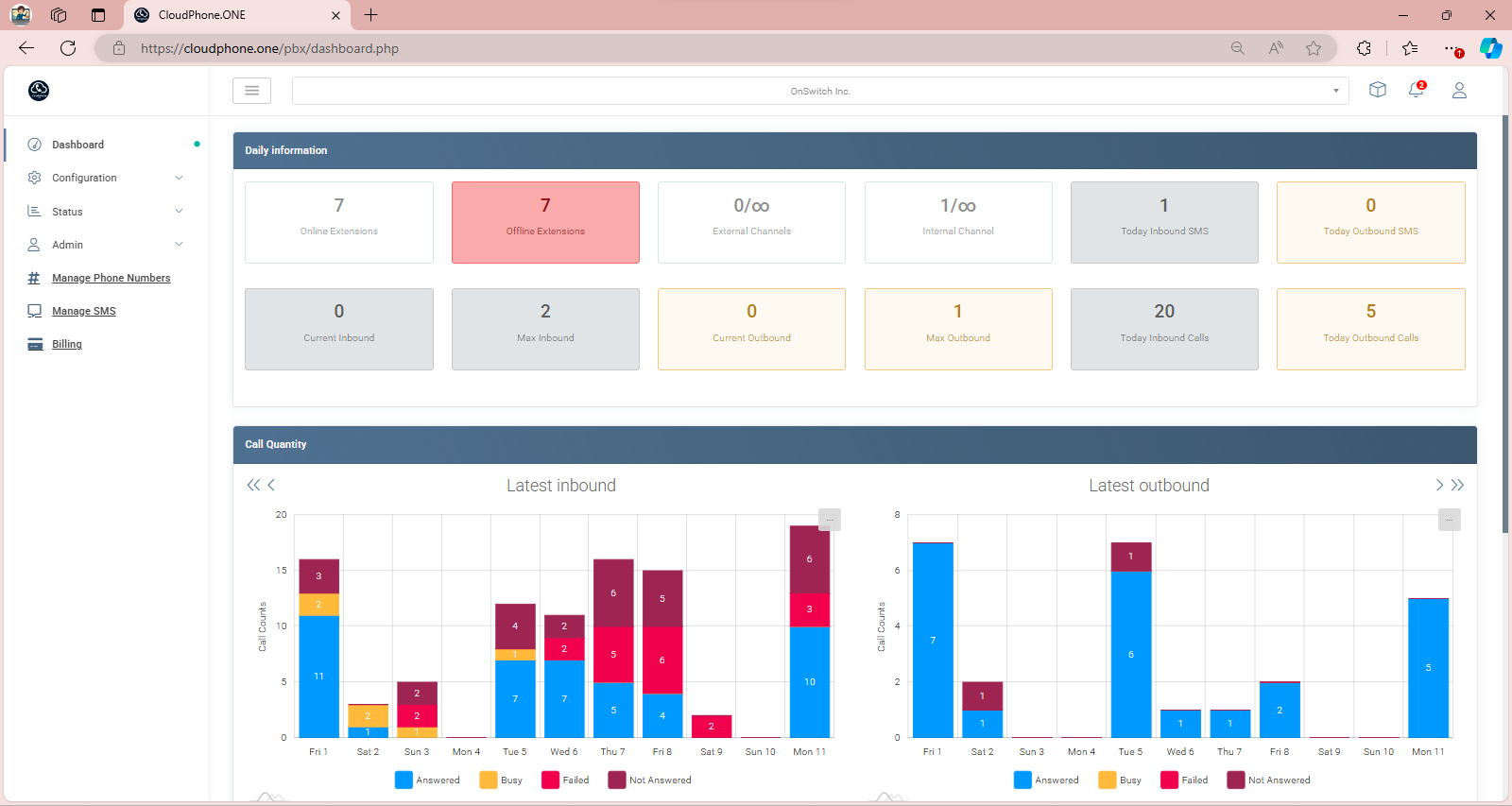Click the 3D cube icon in header
The width and height of the screenshot is (1512, 806).
(x=1378, y=91)
